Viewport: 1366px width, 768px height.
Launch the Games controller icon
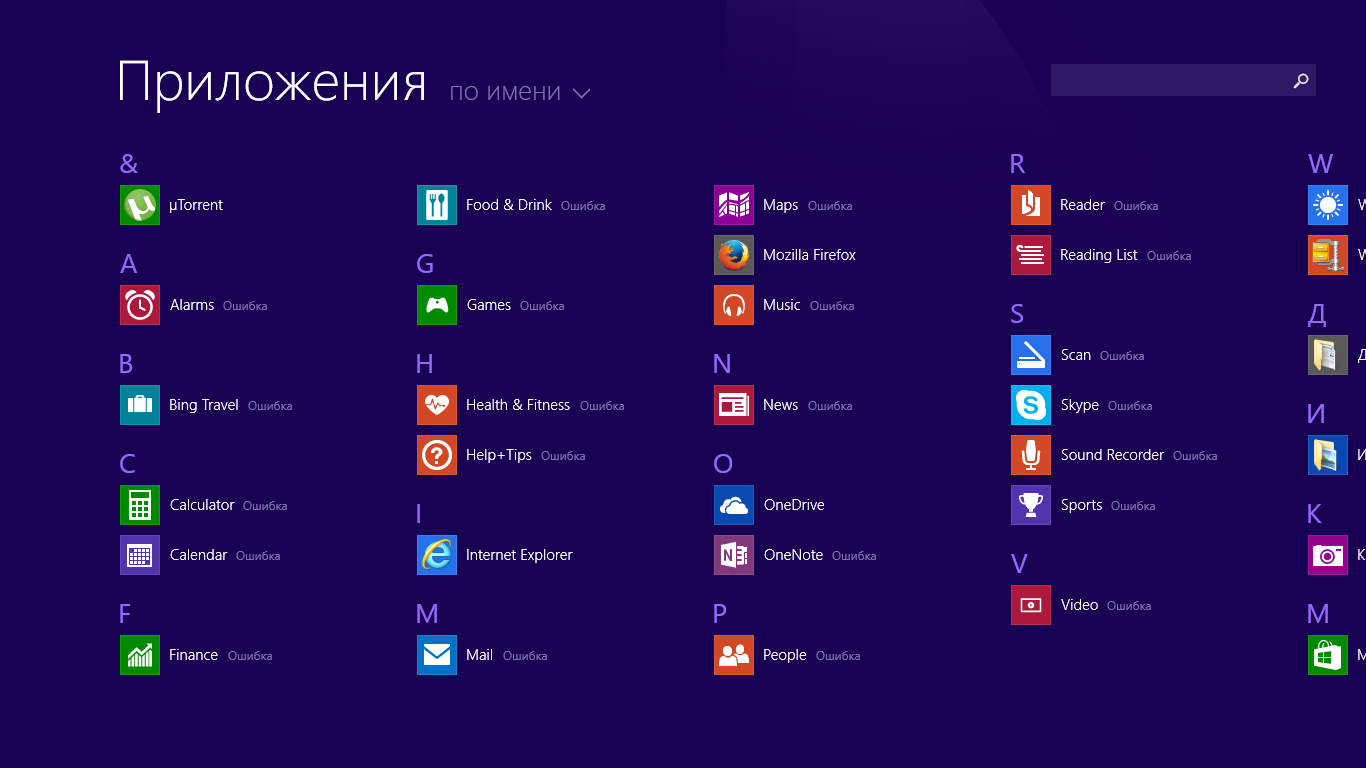pyautogui.click(x=437, y=305)
